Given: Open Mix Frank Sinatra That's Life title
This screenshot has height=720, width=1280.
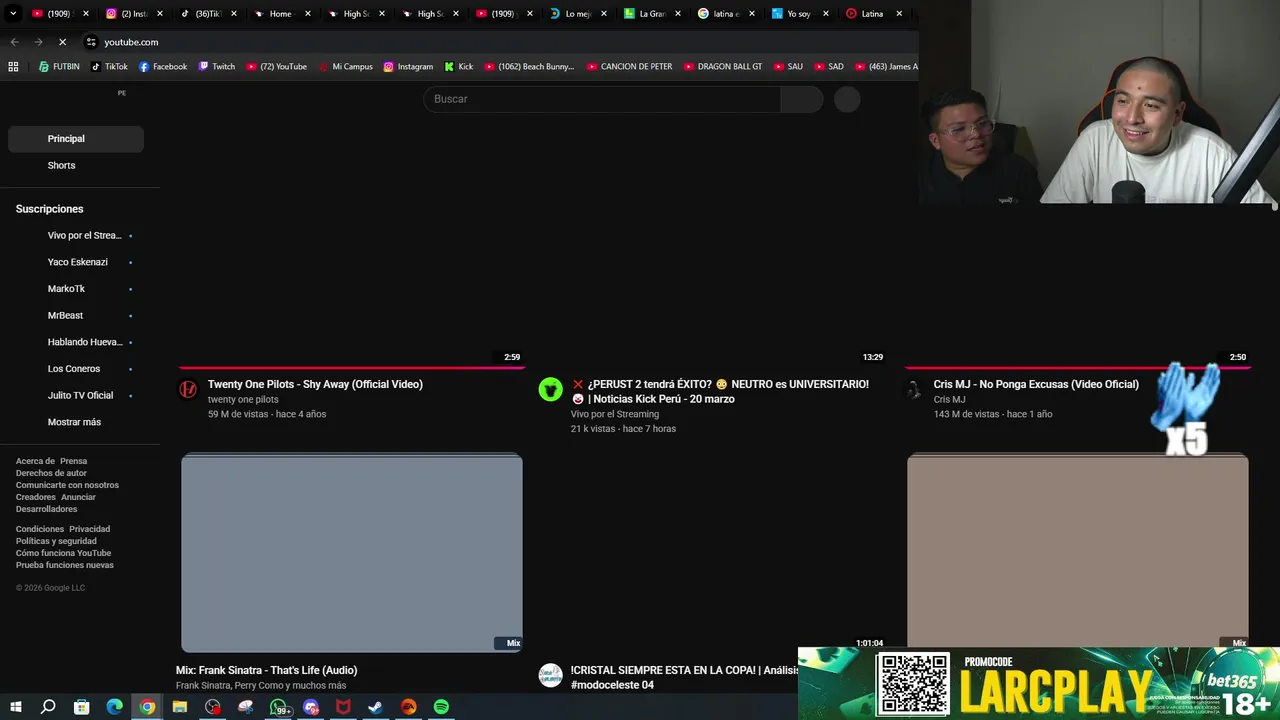Looking at the screenshot, I should [266, 670].
